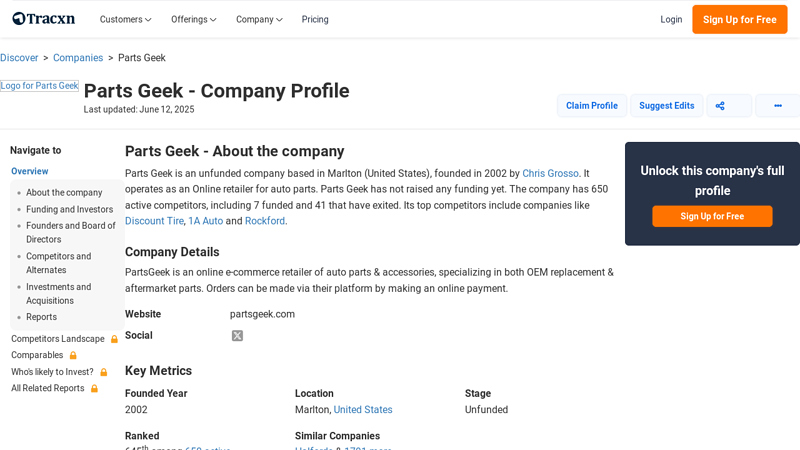Click the Companies breadcrumb link
Viewport: 800px width, 450px height.
[78, 58]
